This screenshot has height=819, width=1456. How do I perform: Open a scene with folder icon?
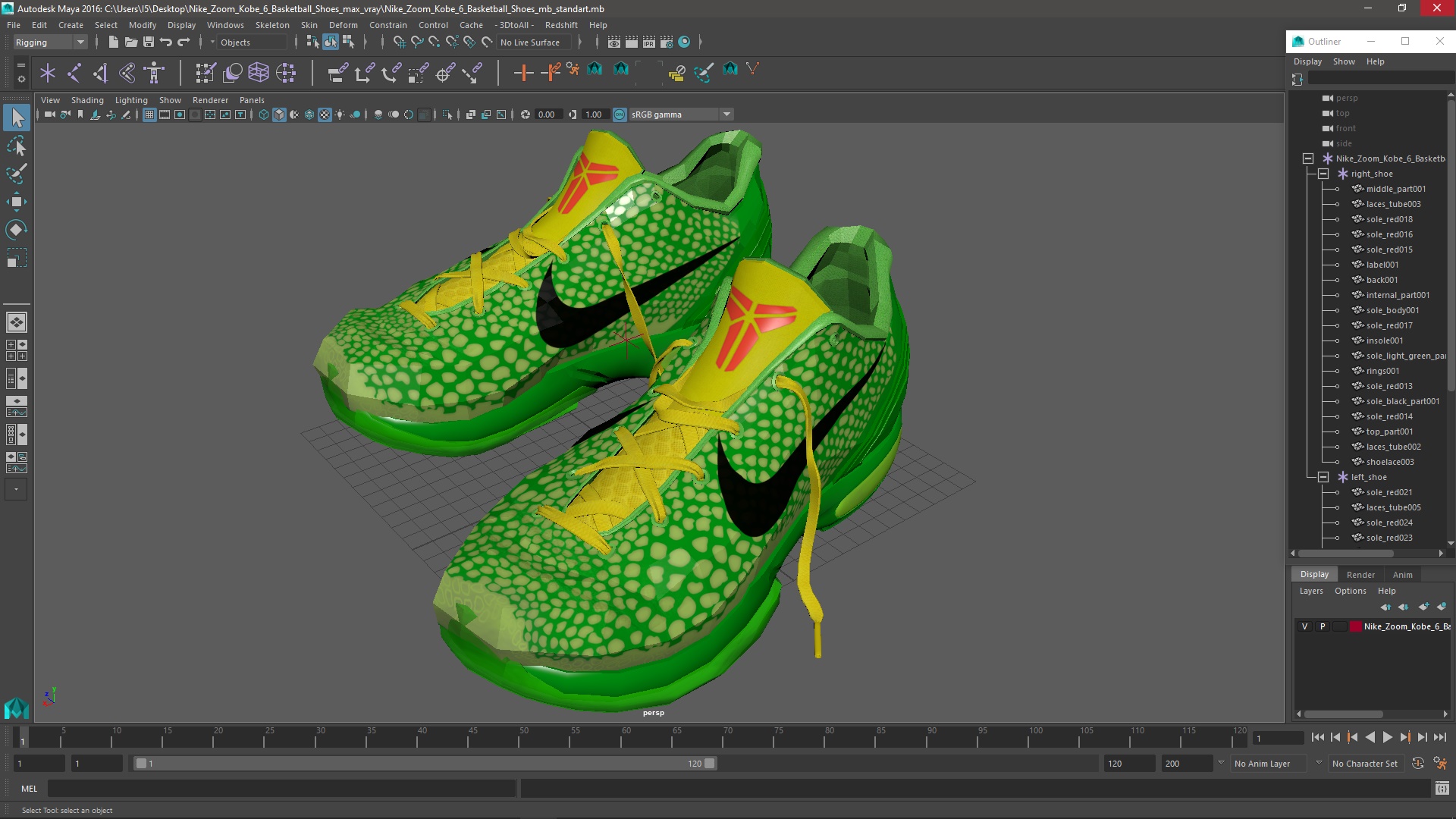pos(130,42)
